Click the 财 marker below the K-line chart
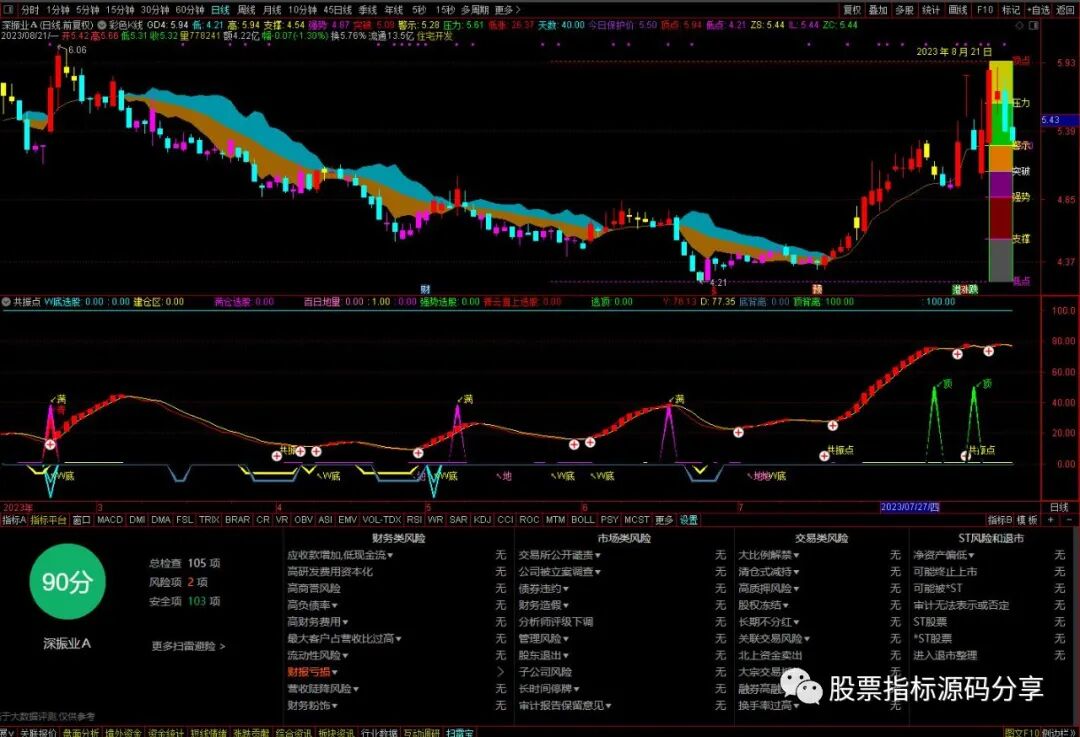 [425, 289]
